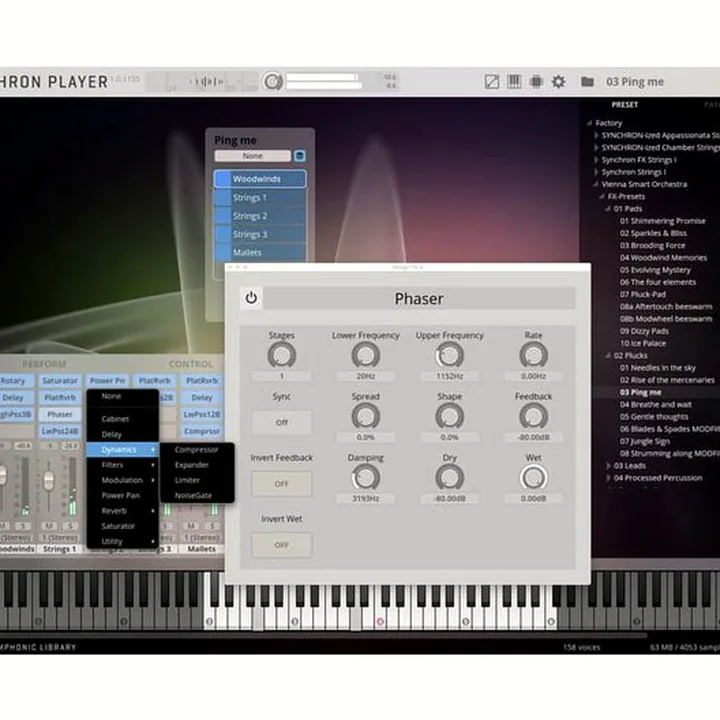Toggle the blue square beside Woodwinds layer
720x720 pixels.
point(223,179)
